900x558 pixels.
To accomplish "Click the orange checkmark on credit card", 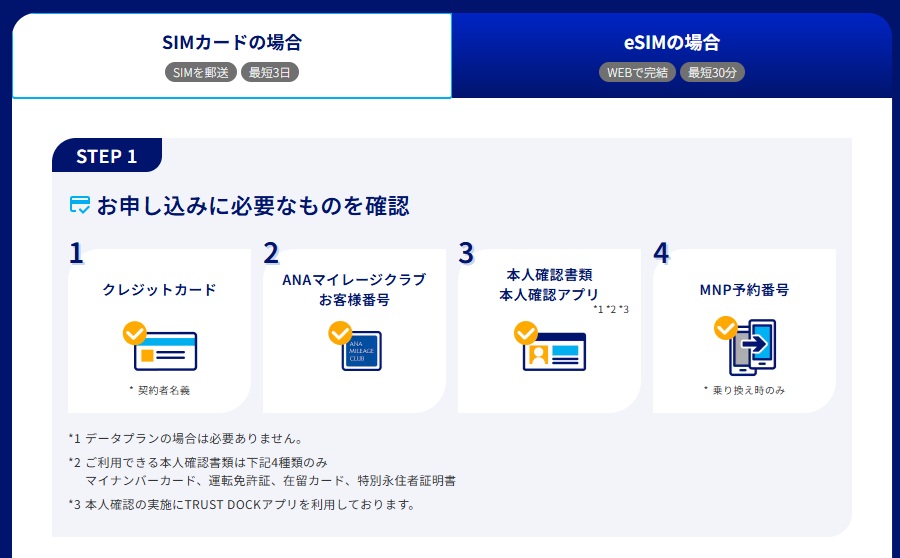I will 135,332.
